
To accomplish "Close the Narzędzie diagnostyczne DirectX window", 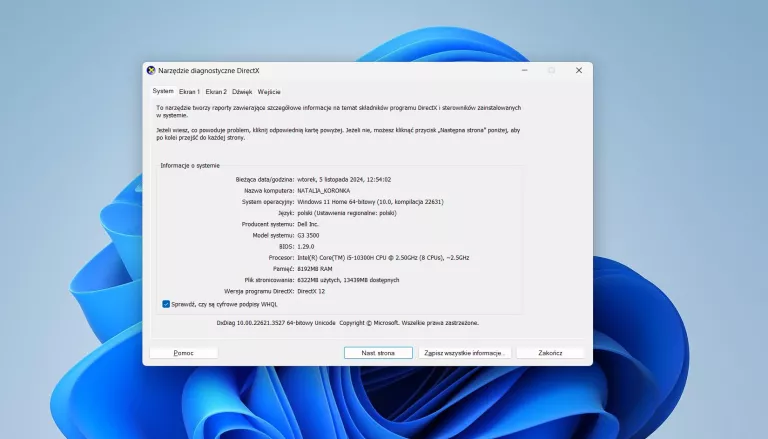I will point(578,70).
